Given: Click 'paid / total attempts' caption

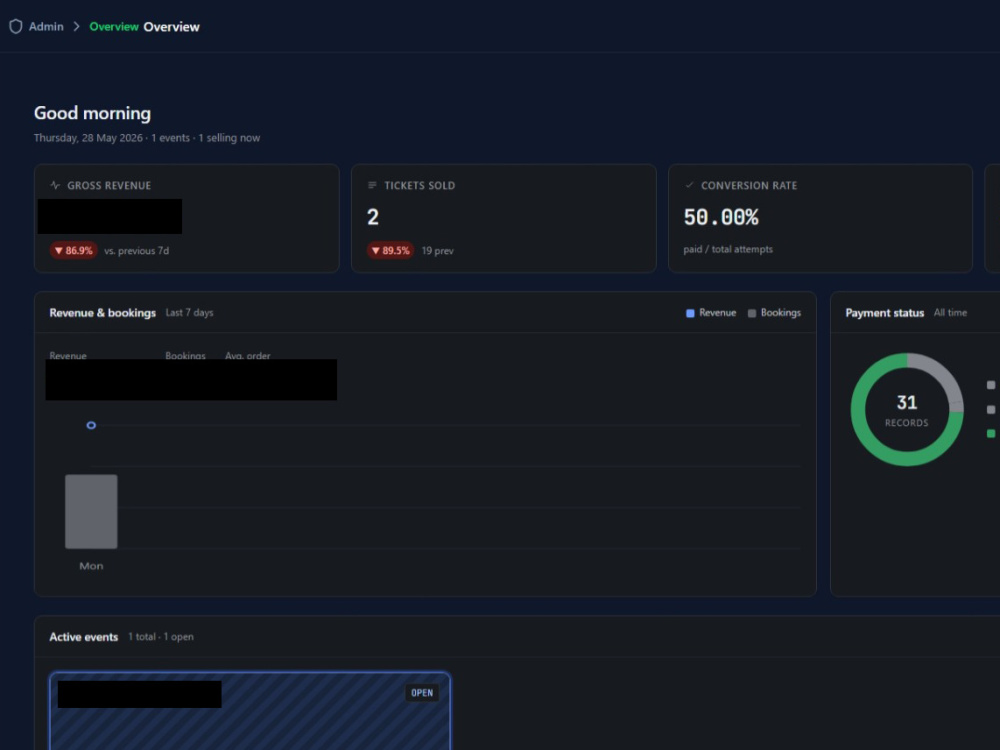Looking at the screenshot, I should (x=728, y=249).
